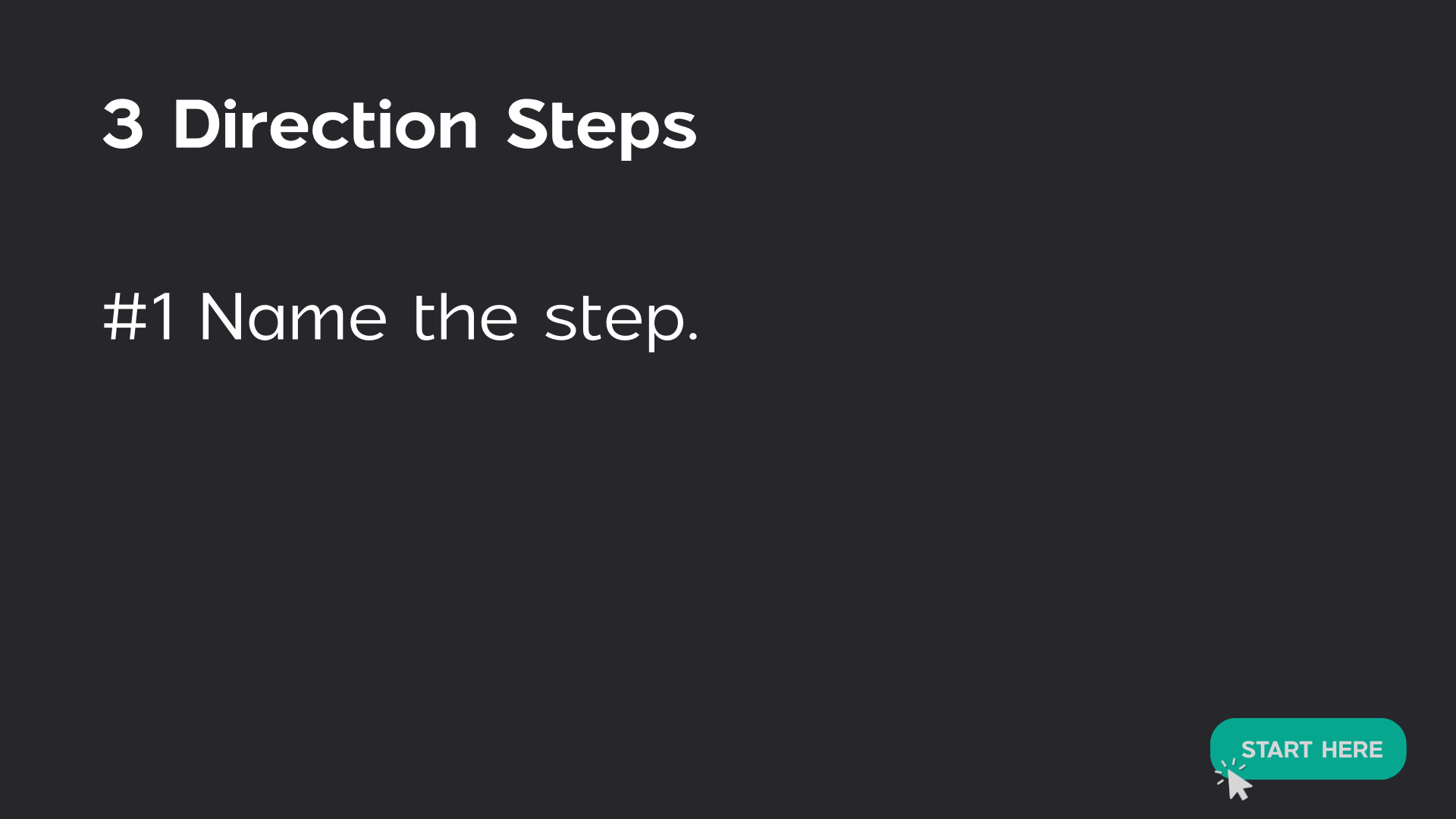Select the "#1 Name the step." line
This screenshot has height=819, width=1456.
point(400,317)
